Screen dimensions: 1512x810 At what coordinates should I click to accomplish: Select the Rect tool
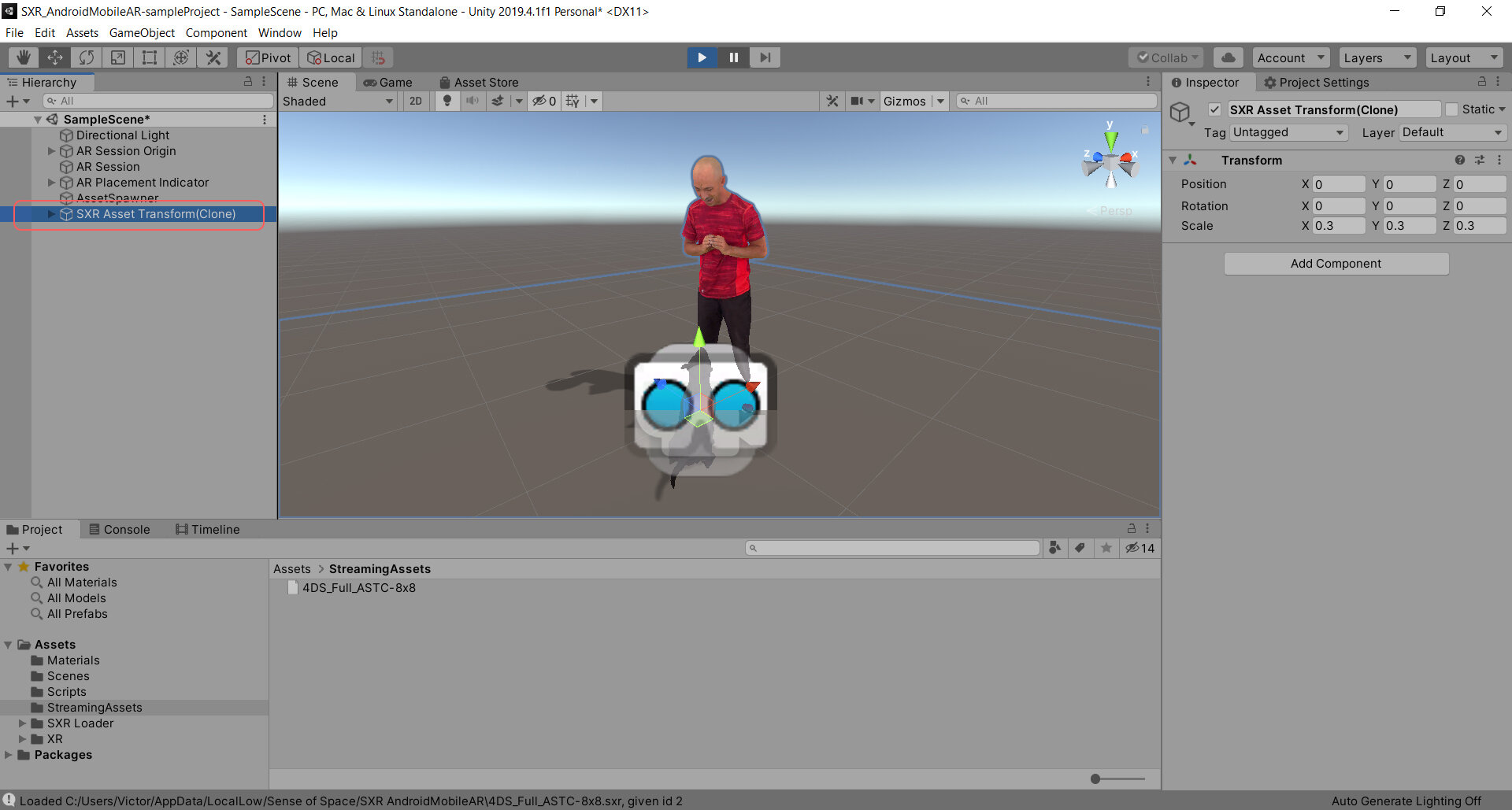(150, 57)
